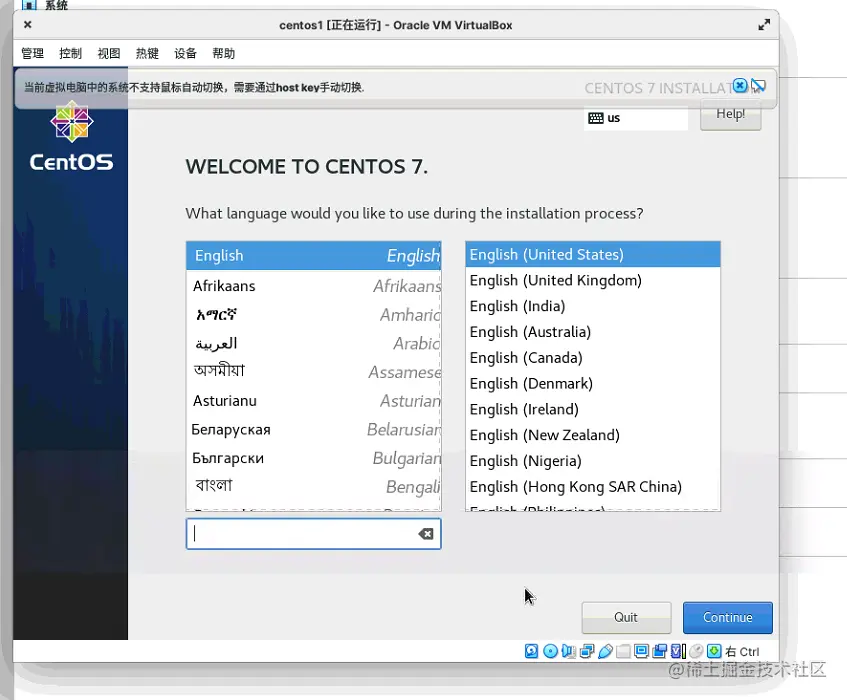Dismiss the mouse capture notification
The height and width of the screenshot is (700, 847).
[740, 85]
